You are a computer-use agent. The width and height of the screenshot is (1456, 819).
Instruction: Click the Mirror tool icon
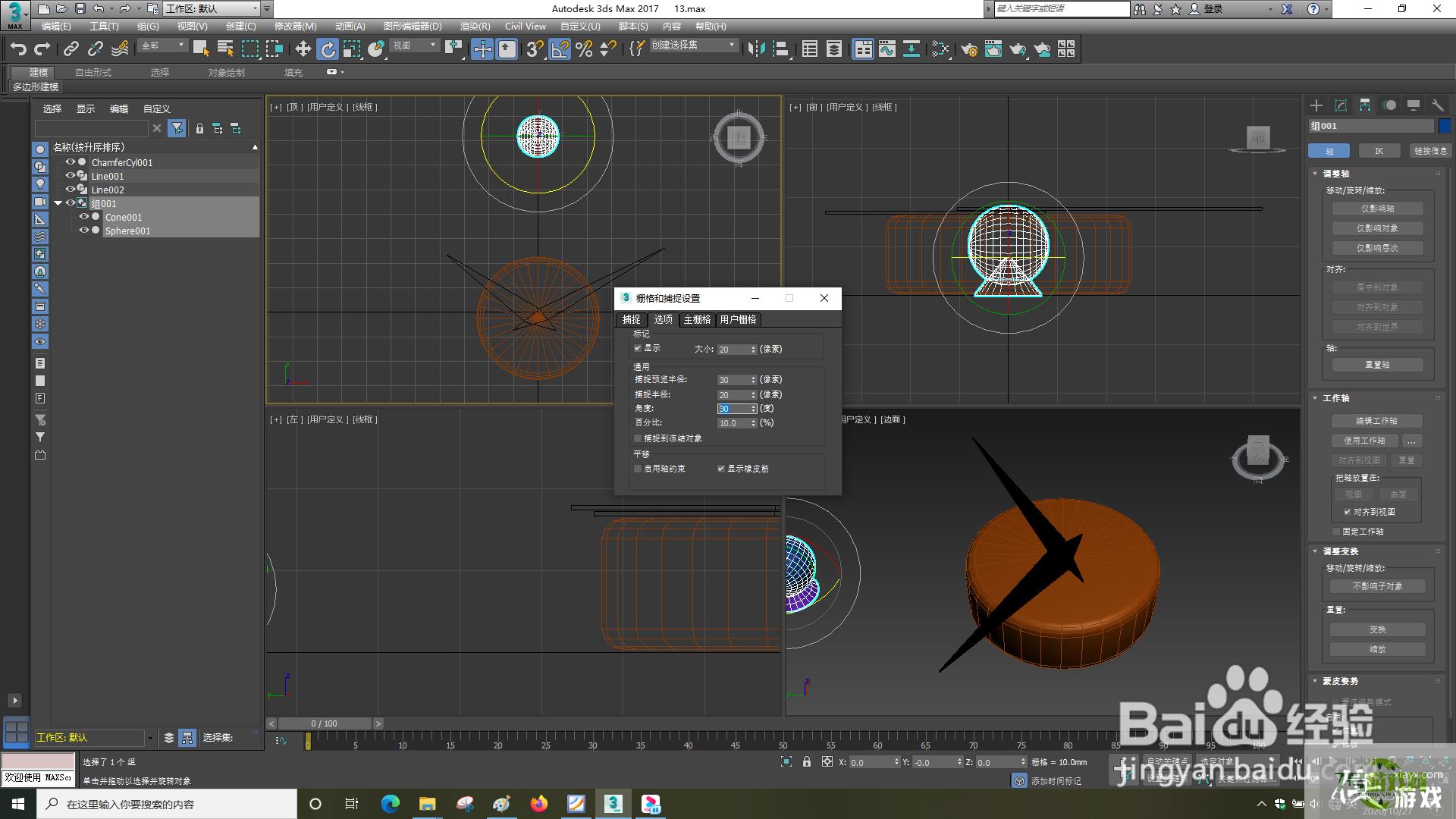pos(756,49)
